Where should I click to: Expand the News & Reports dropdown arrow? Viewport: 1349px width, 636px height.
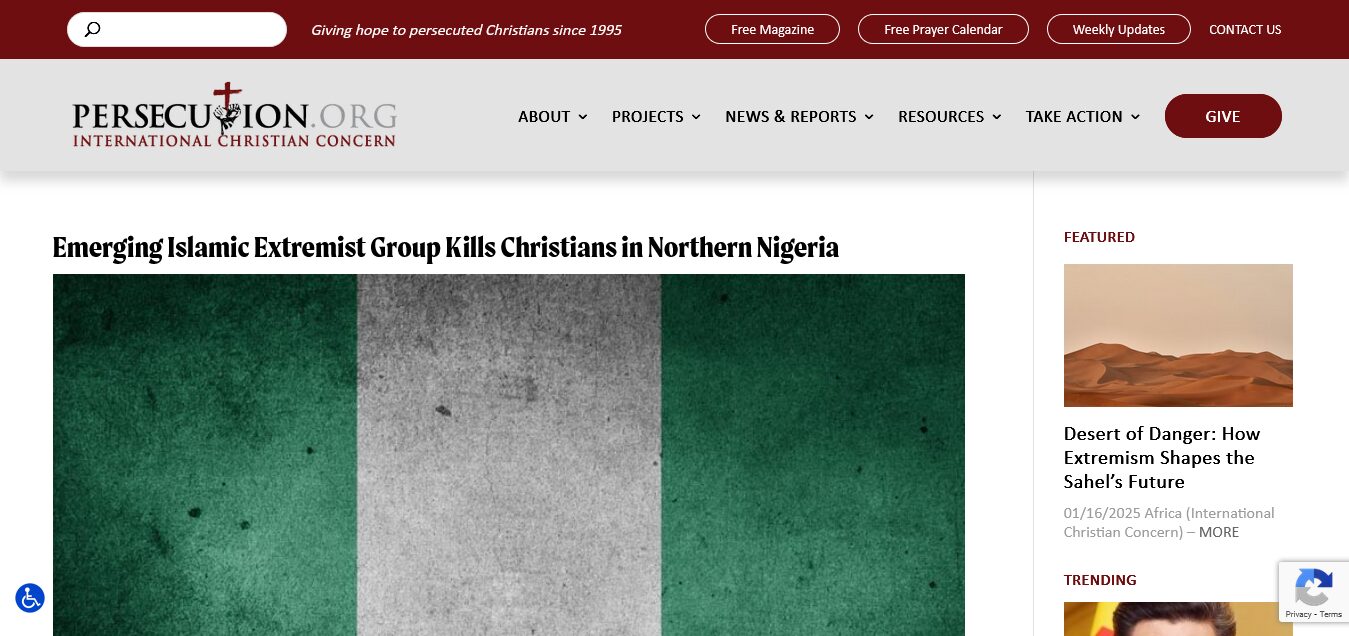tap(869, 117)
